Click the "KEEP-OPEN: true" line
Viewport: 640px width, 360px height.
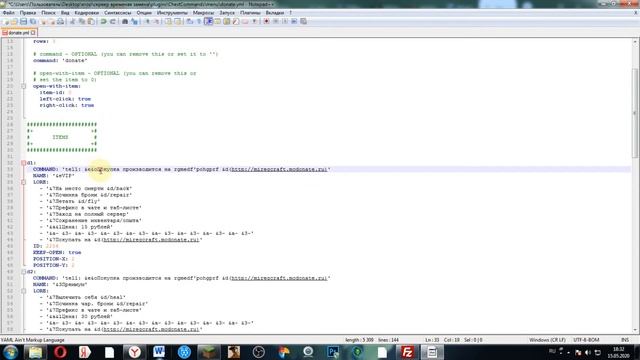point(57,252)
